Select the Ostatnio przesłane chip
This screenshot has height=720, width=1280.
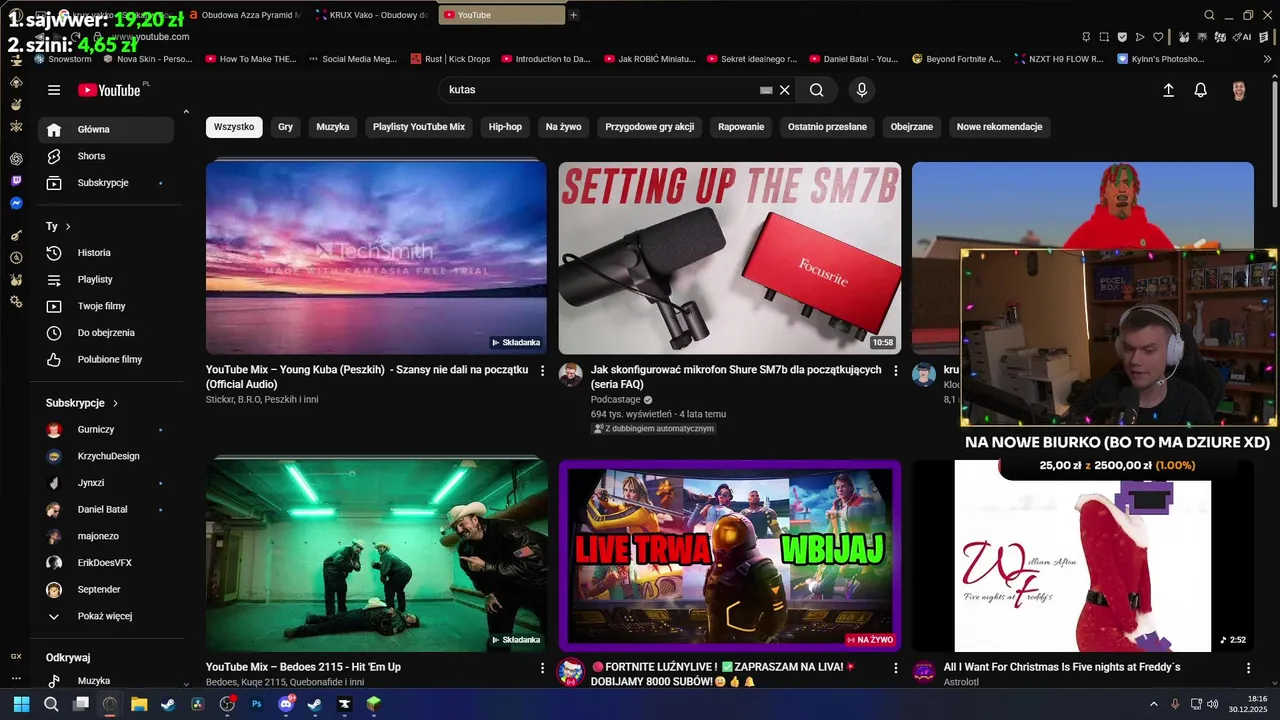click(x=827, y=127)
